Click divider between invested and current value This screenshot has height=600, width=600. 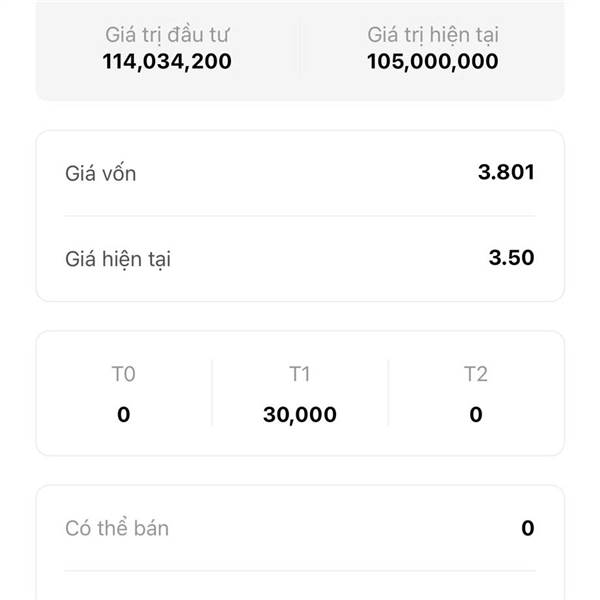pyautogui.click(x=300, y=48)
